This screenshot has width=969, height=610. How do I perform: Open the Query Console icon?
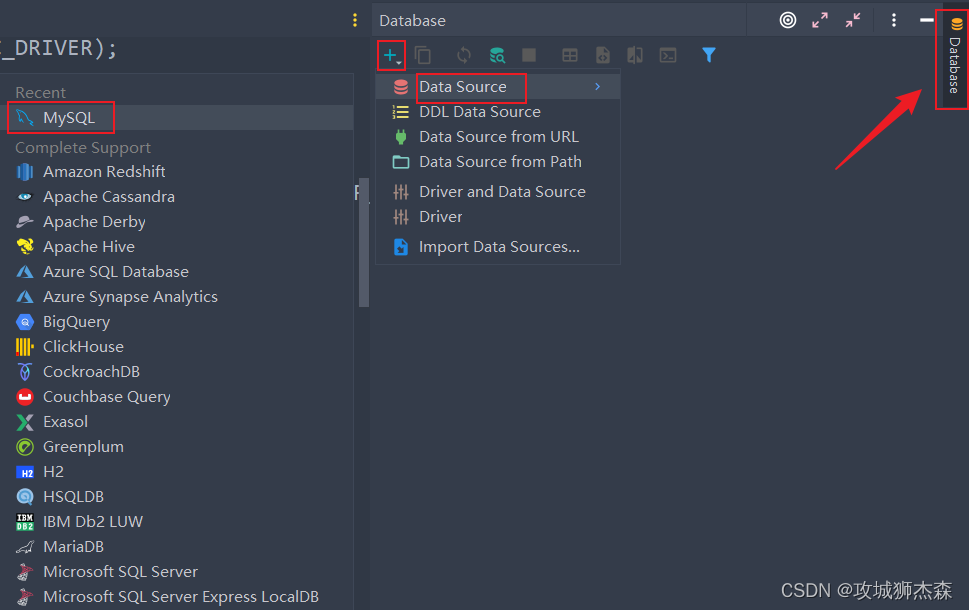pos(668,56)
